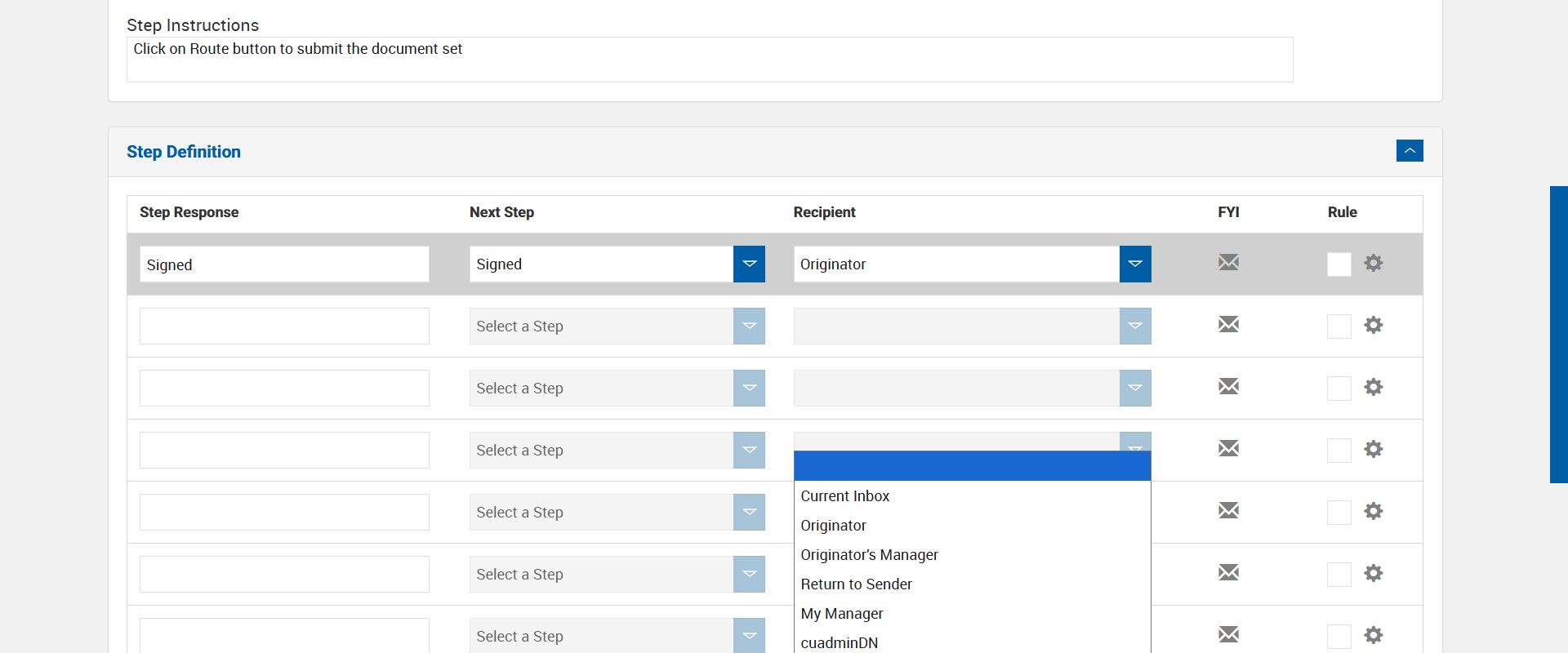Select Originator's Manager from recipient list
Viewport: 1568px width, 653px height.
pyautogui.click(x=869, y=555)
